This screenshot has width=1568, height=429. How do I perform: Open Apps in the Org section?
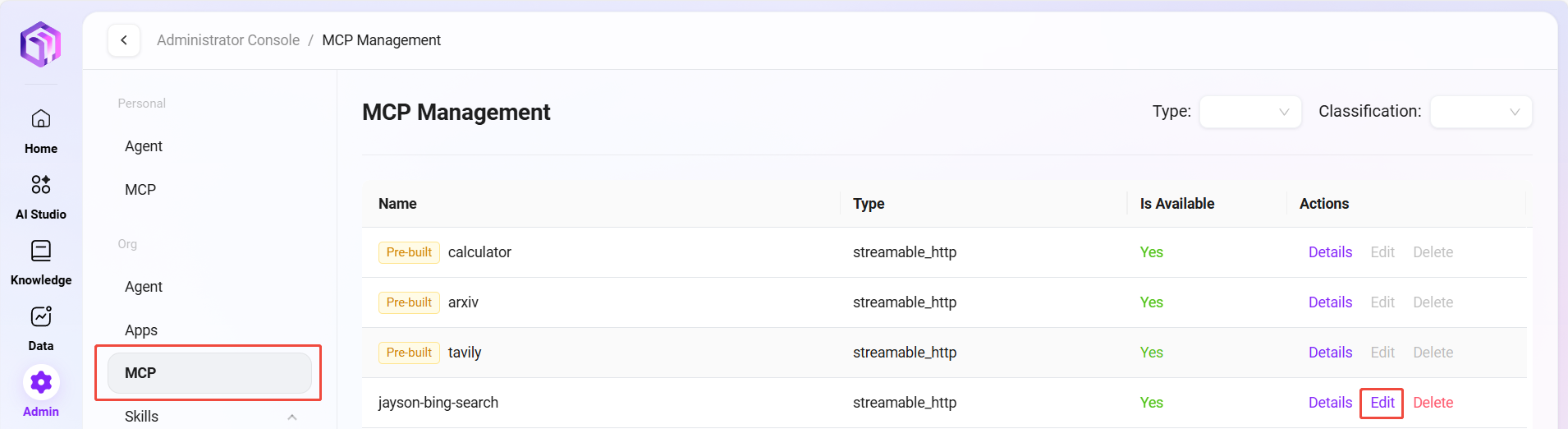pyautogui.click(x=141, y=330)
